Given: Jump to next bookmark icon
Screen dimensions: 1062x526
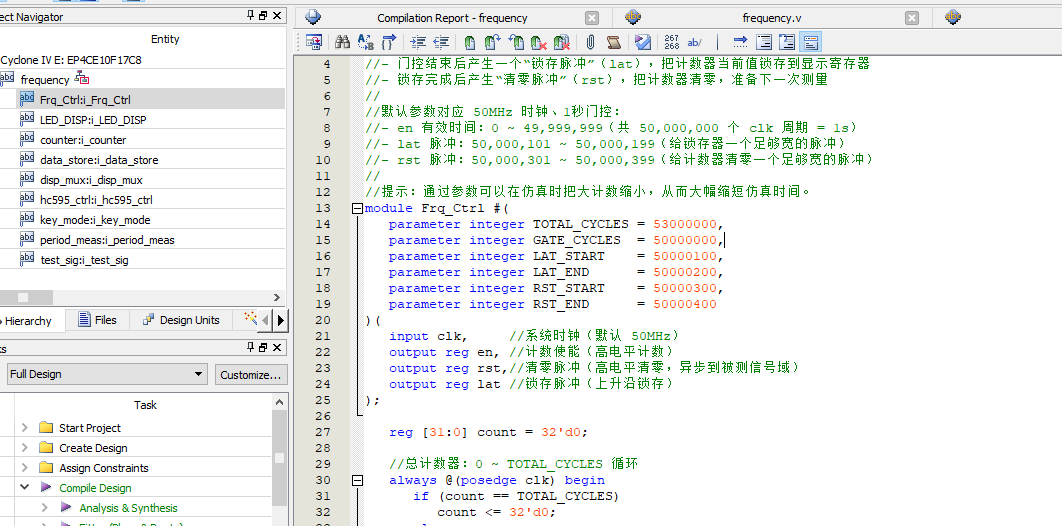Looking at the screenshot, I should point(492,42).
